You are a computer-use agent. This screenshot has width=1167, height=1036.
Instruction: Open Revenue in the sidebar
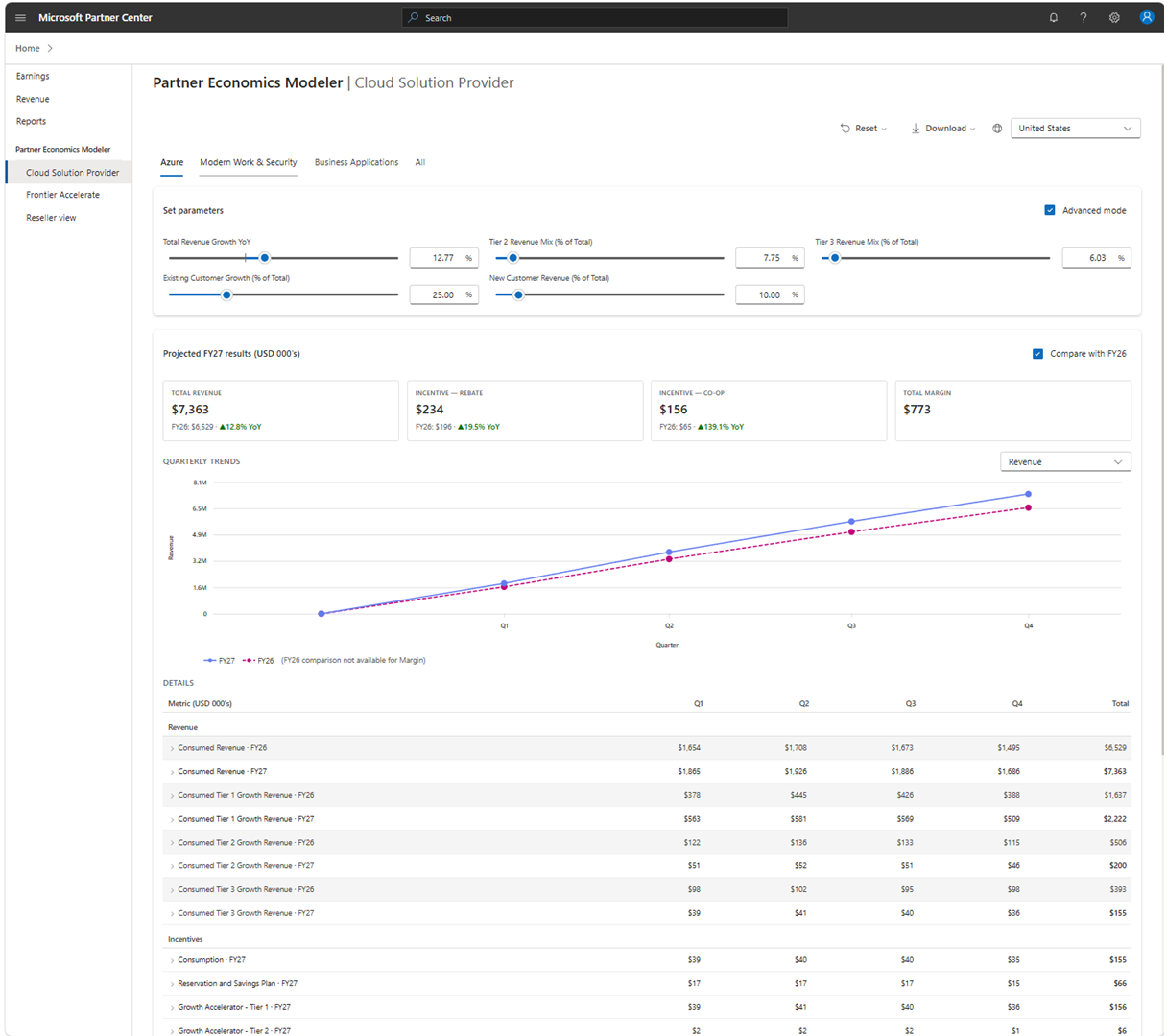point(33,99)
